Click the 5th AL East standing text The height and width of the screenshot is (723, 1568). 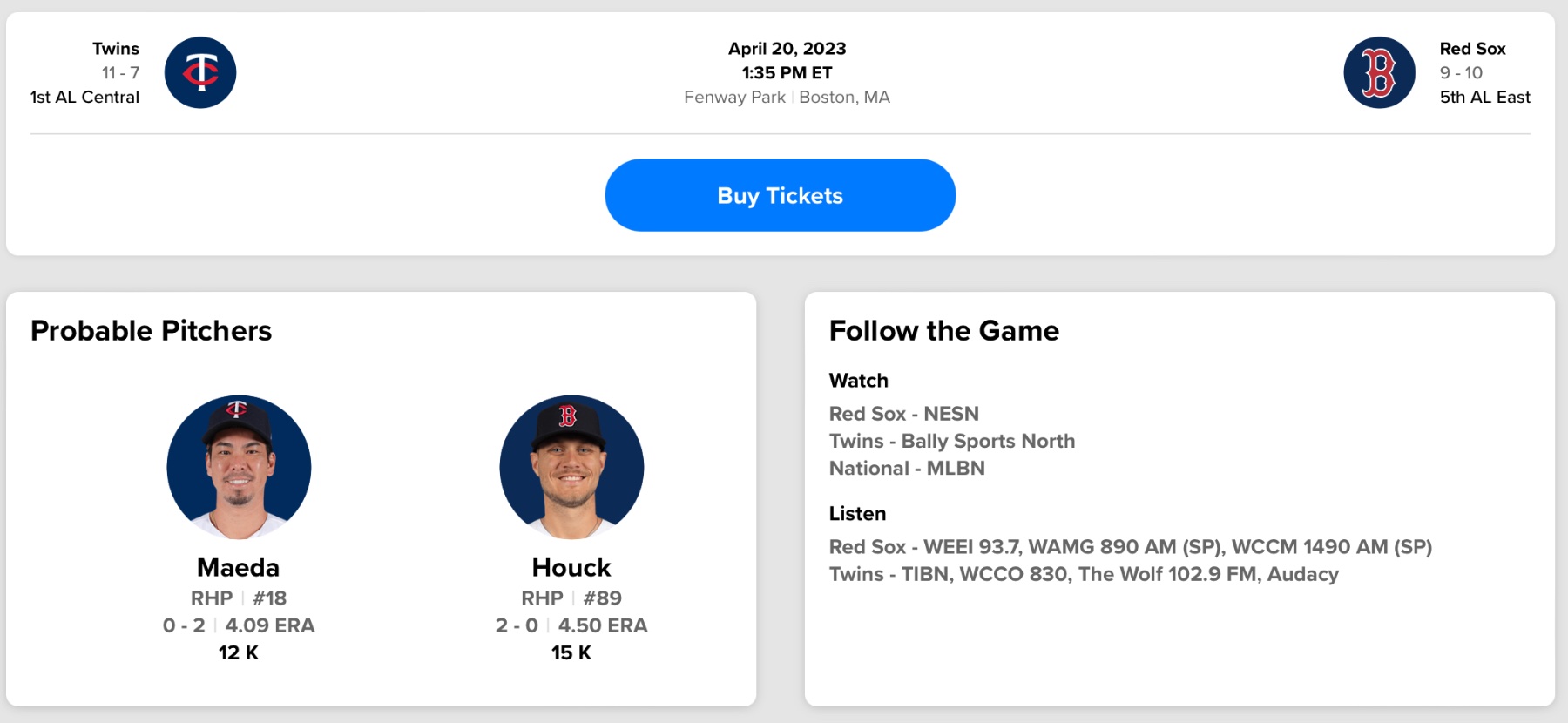1484,97
